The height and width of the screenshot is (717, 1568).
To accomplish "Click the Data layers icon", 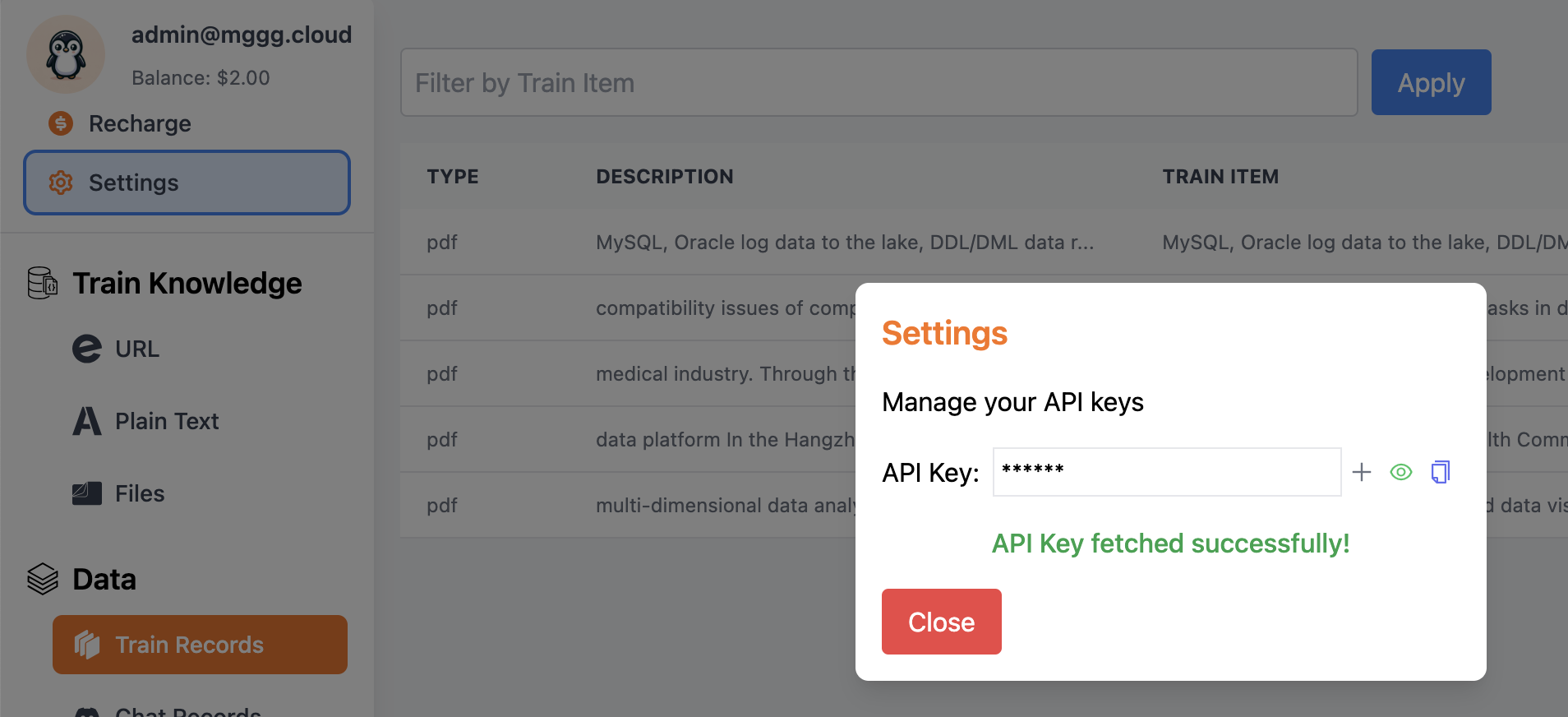I will (42, 578).
